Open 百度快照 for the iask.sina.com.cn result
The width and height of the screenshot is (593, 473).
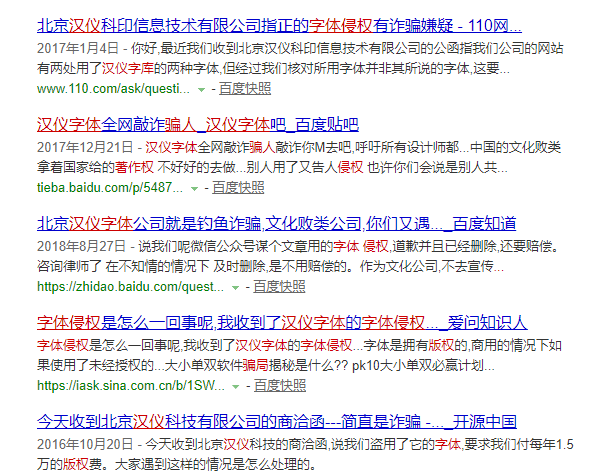[x=280, y=386]
